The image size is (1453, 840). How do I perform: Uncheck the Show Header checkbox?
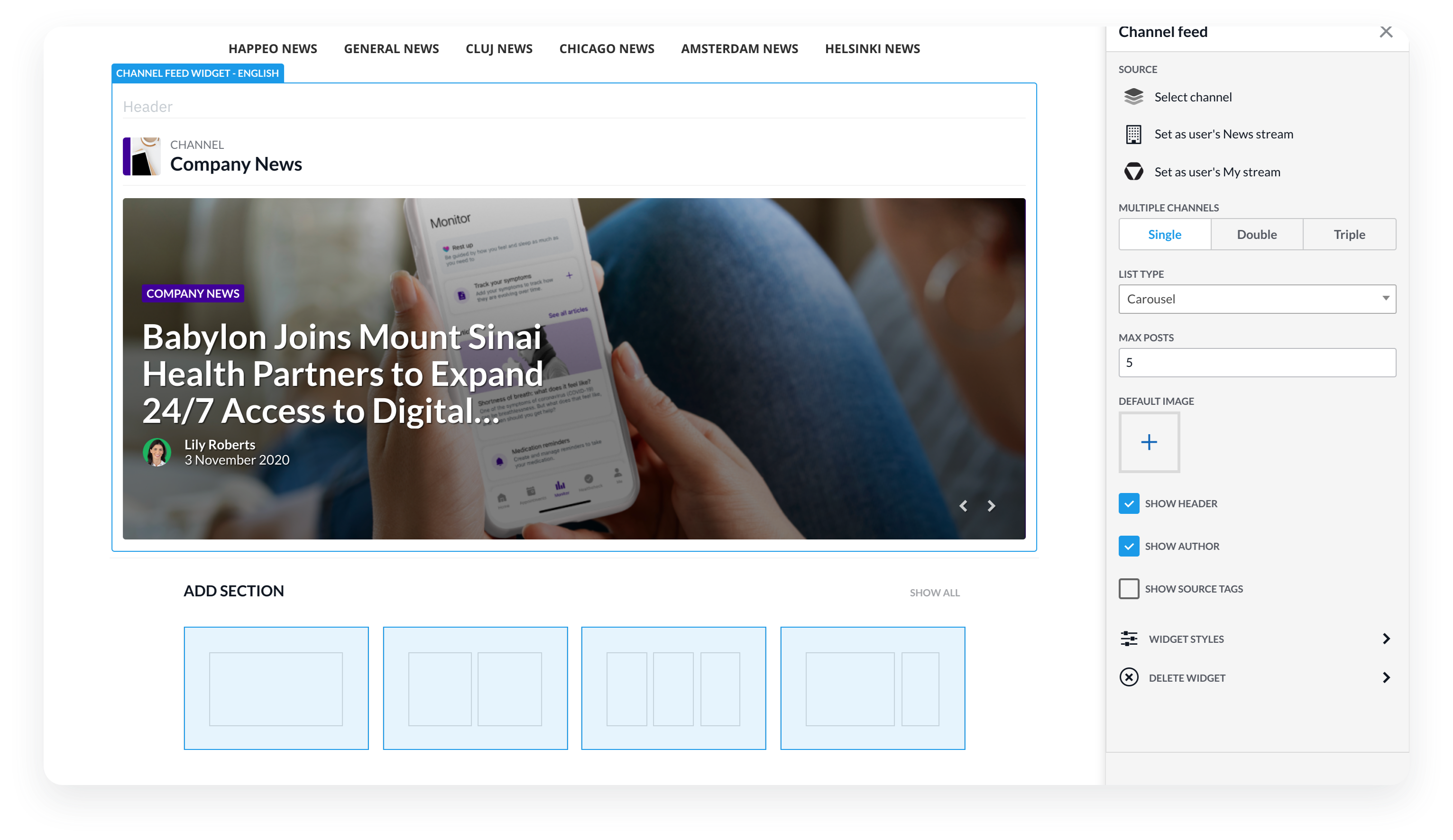pyautogui.click(x=1128, y=503)
